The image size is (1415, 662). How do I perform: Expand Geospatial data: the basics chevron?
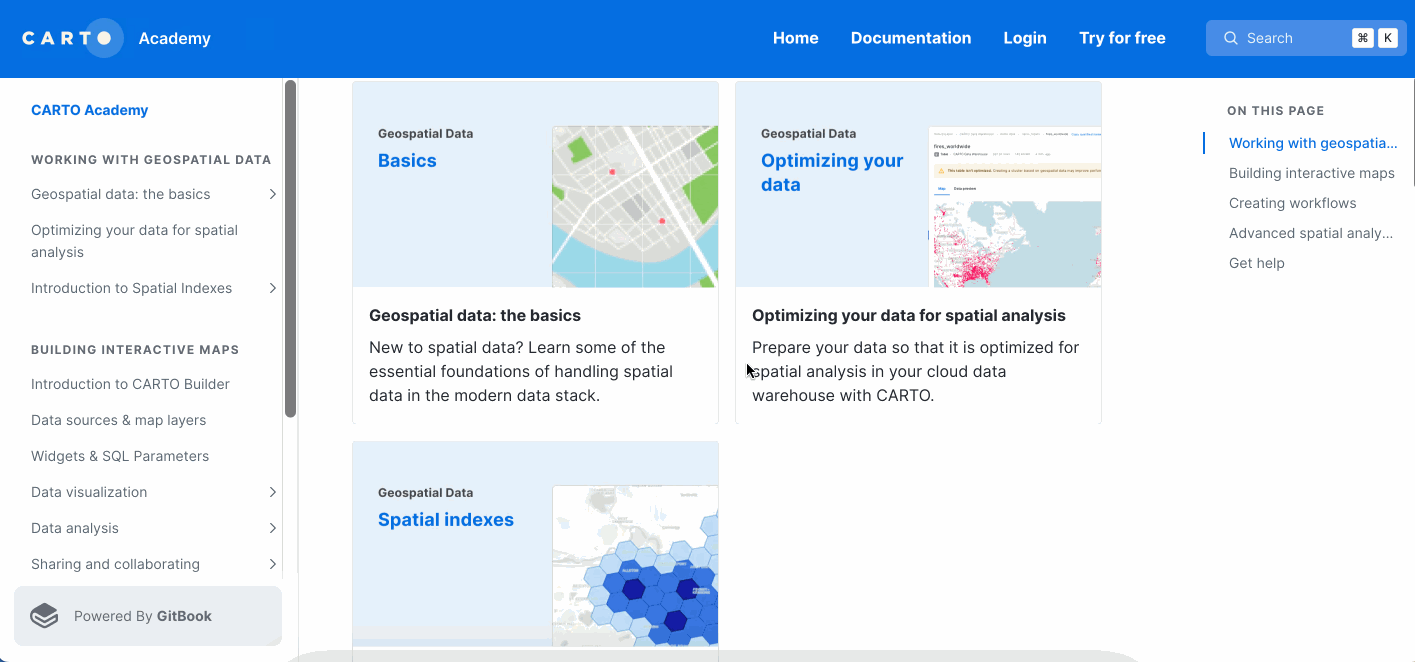pyautogui.click(x=272, y=194)
